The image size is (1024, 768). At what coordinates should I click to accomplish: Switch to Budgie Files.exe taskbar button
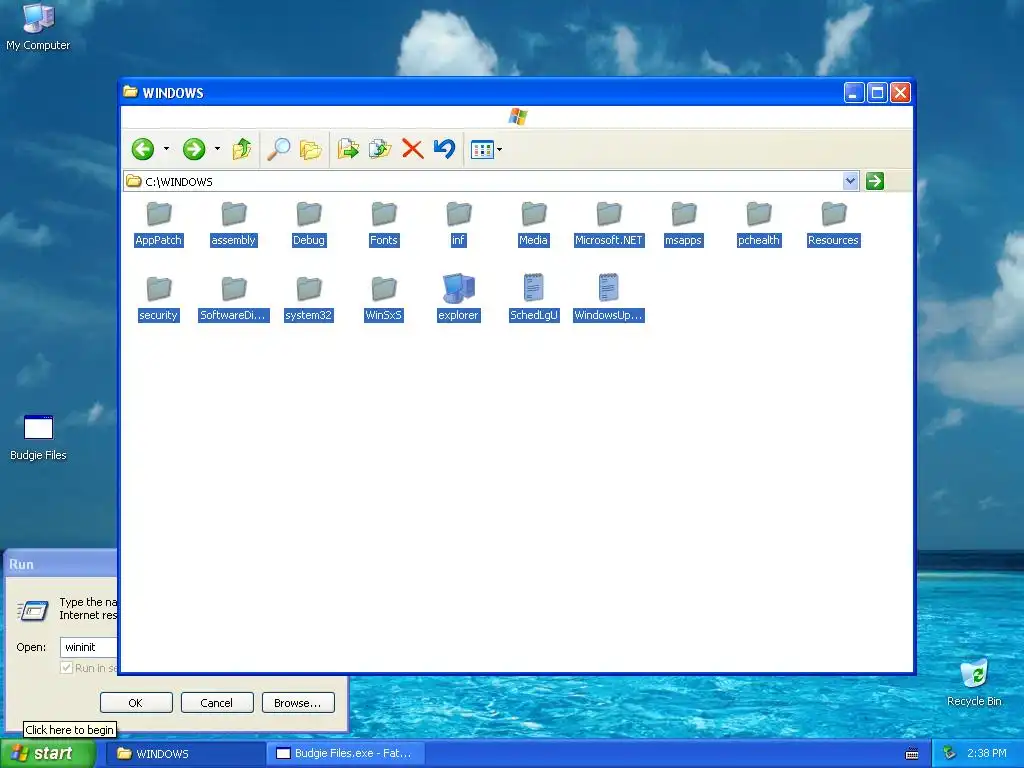[x=346, y=754]
